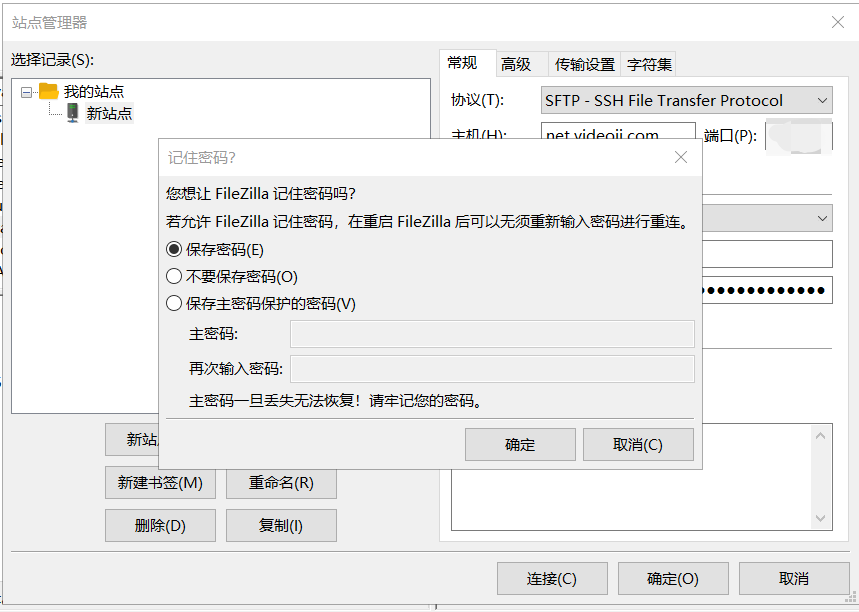Click 确定(O) in Site Manager
Screen dimensions: 859x612
(x=673, y=578)
